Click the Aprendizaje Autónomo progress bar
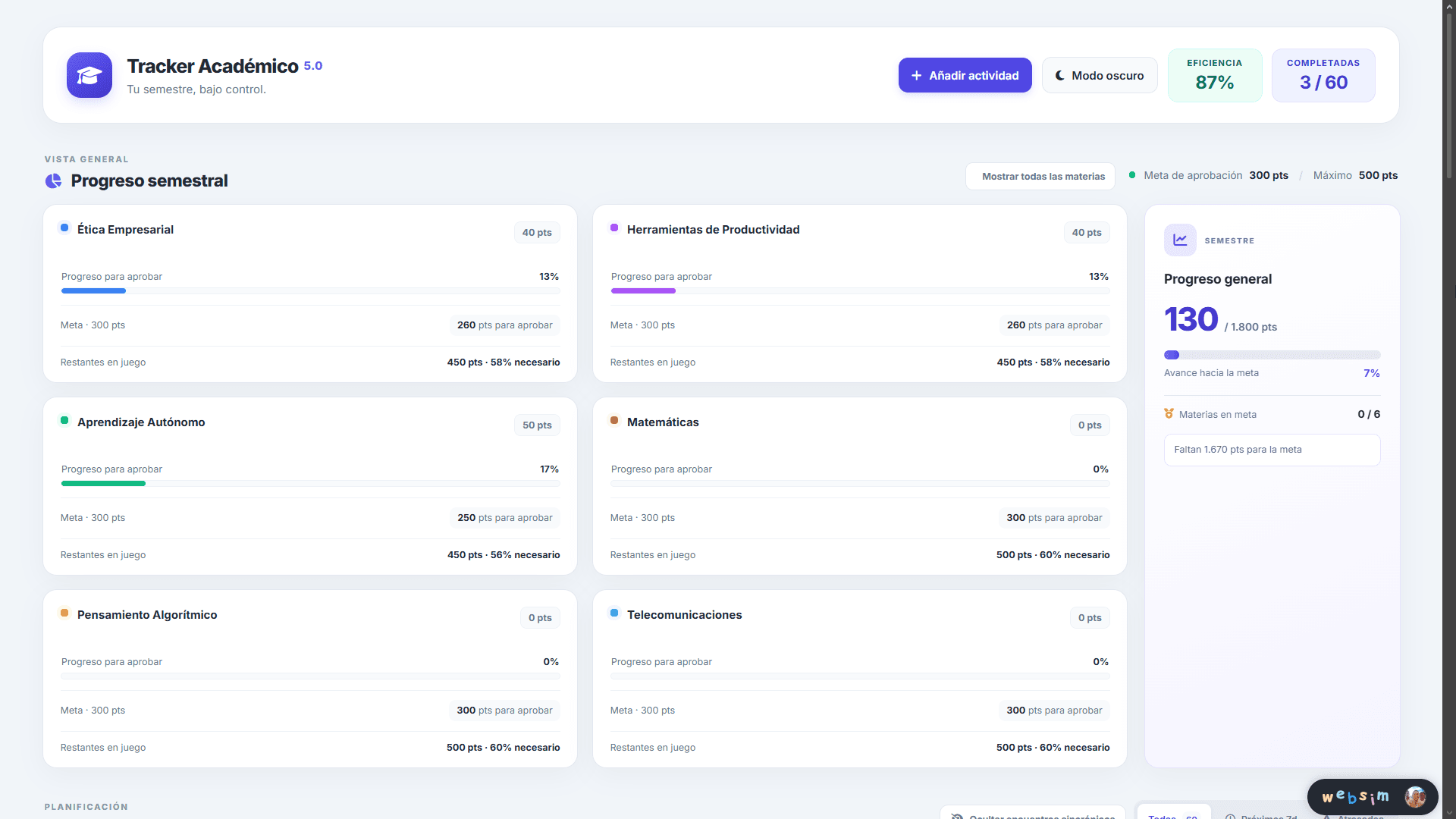1456x819 pixels. pyautogui.click(x=310, y=483)
